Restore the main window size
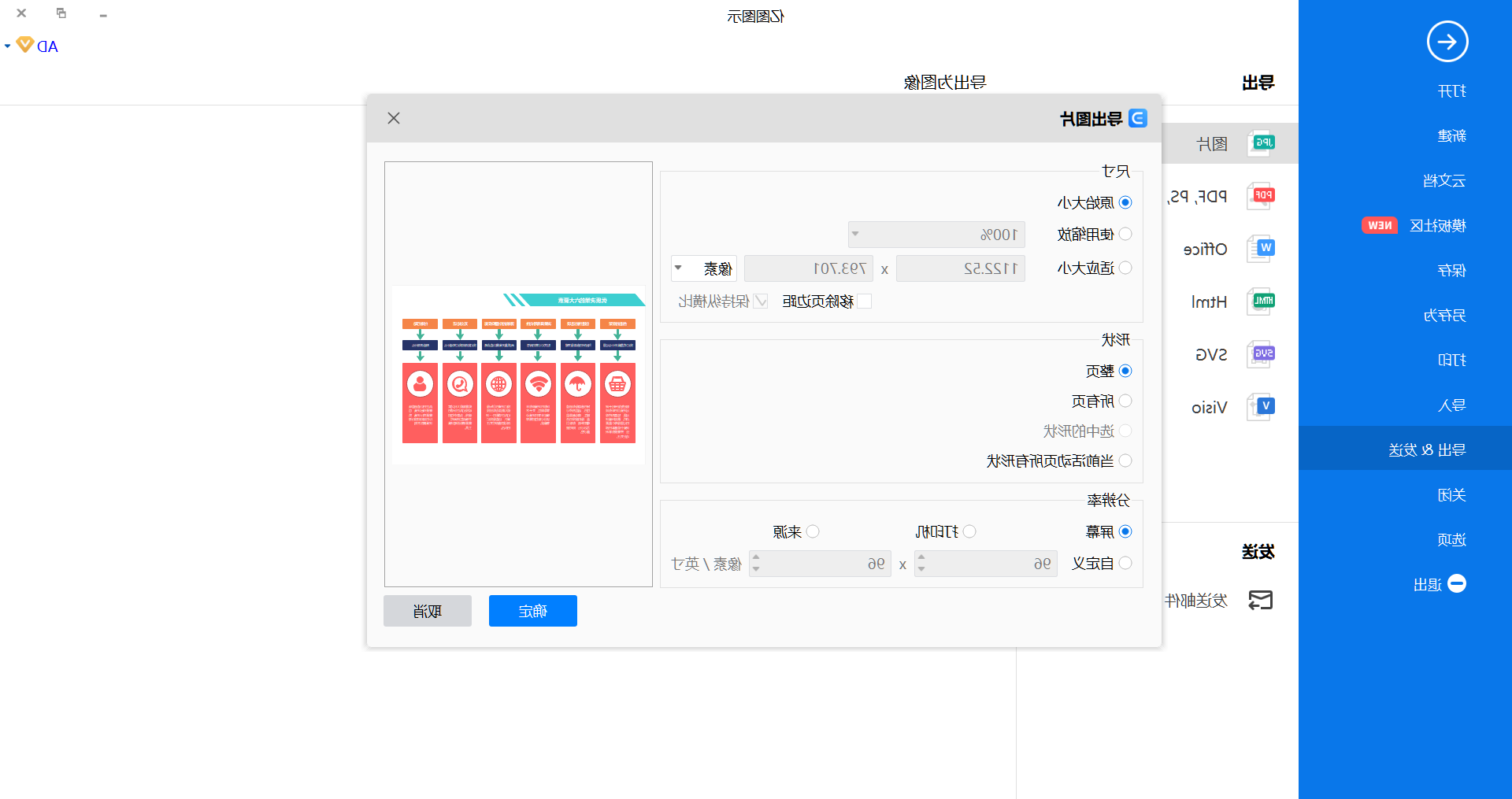The image size is (1512, 799). pos(61,13)
